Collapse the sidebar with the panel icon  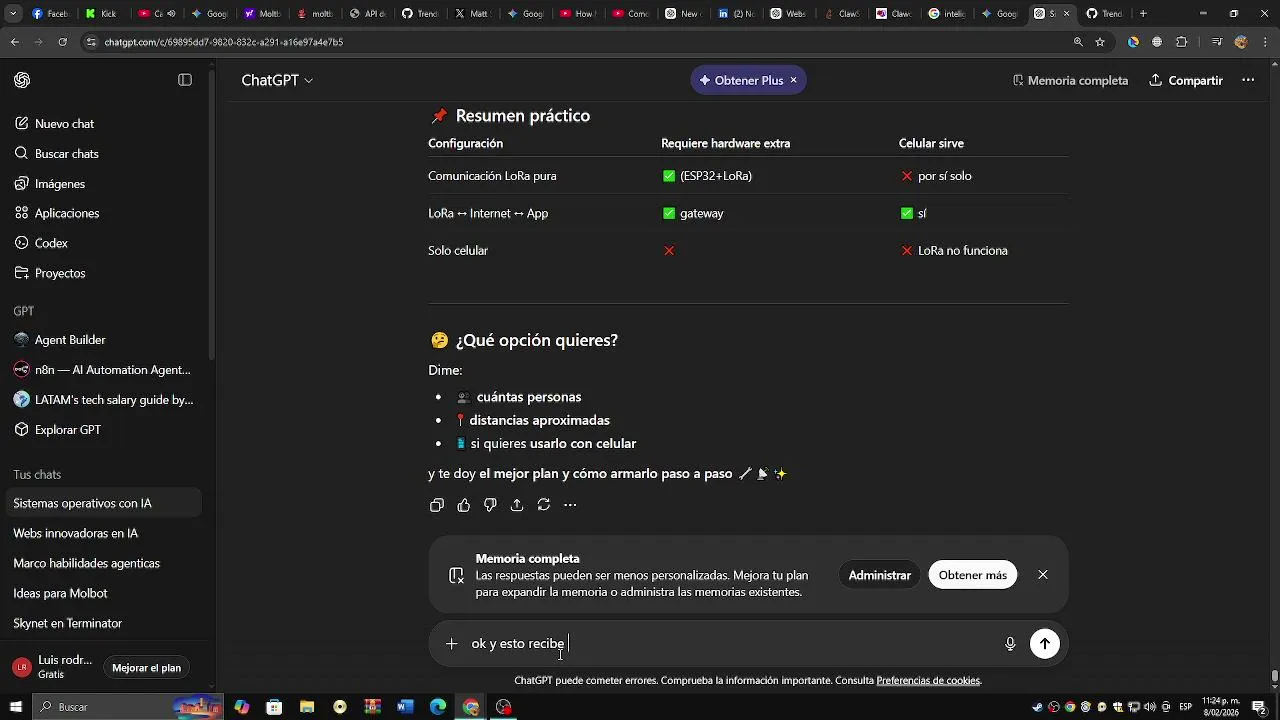click(x=185, y=80)
